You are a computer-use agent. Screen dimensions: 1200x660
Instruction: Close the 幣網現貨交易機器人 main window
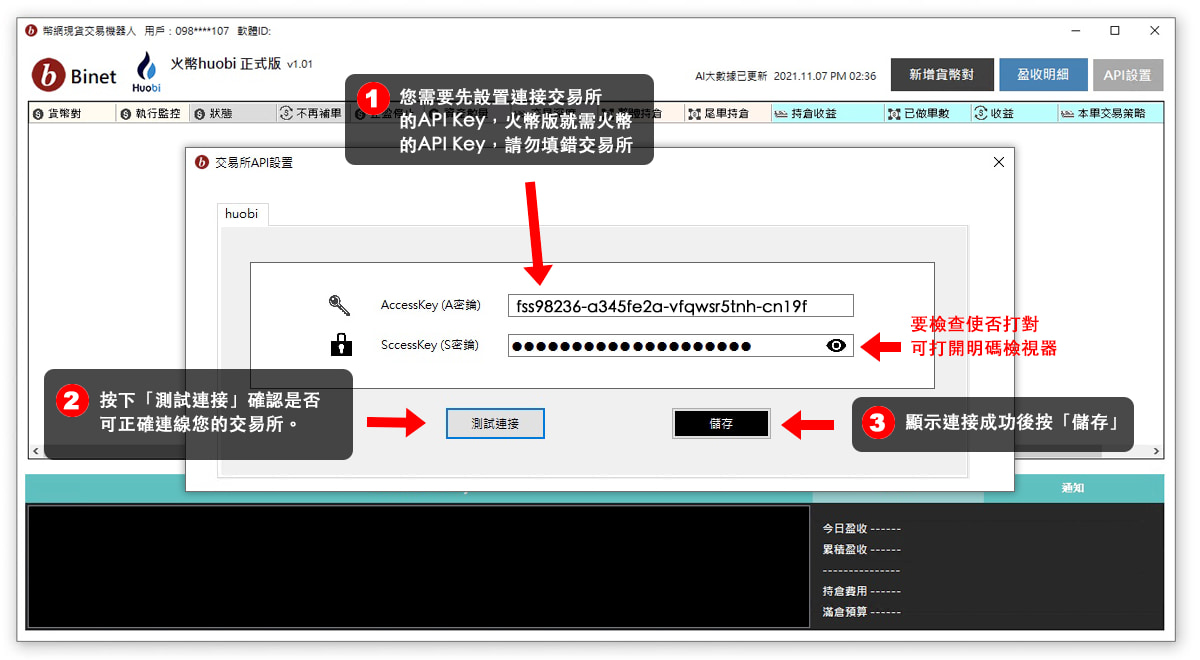1156,30
